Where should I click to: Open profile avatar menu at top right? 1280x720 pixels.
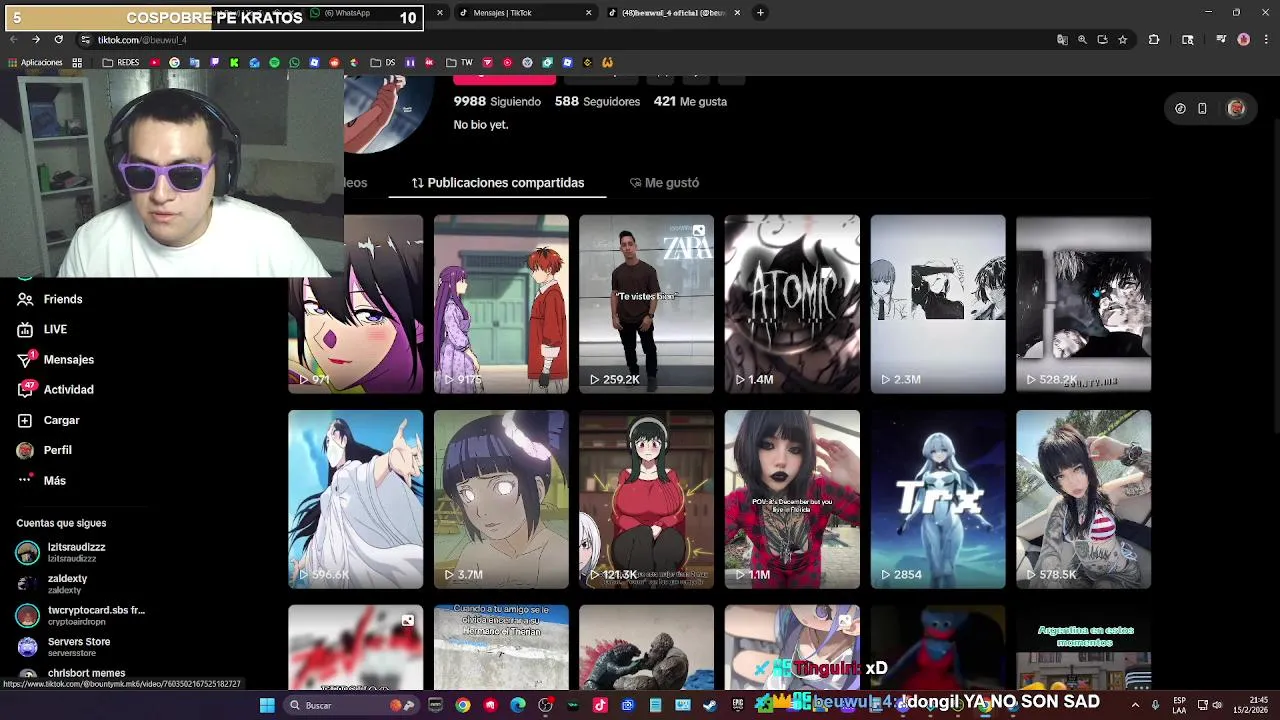(1236, 108)
